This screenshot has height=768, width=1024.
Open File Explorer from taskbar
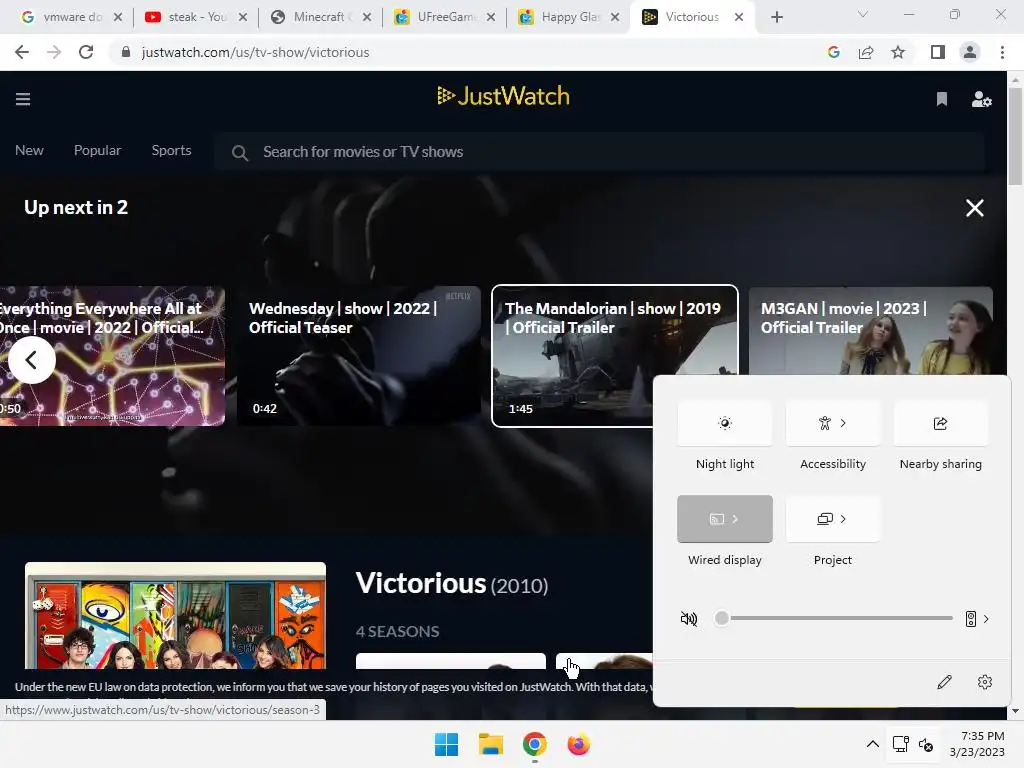pos(490,744)
